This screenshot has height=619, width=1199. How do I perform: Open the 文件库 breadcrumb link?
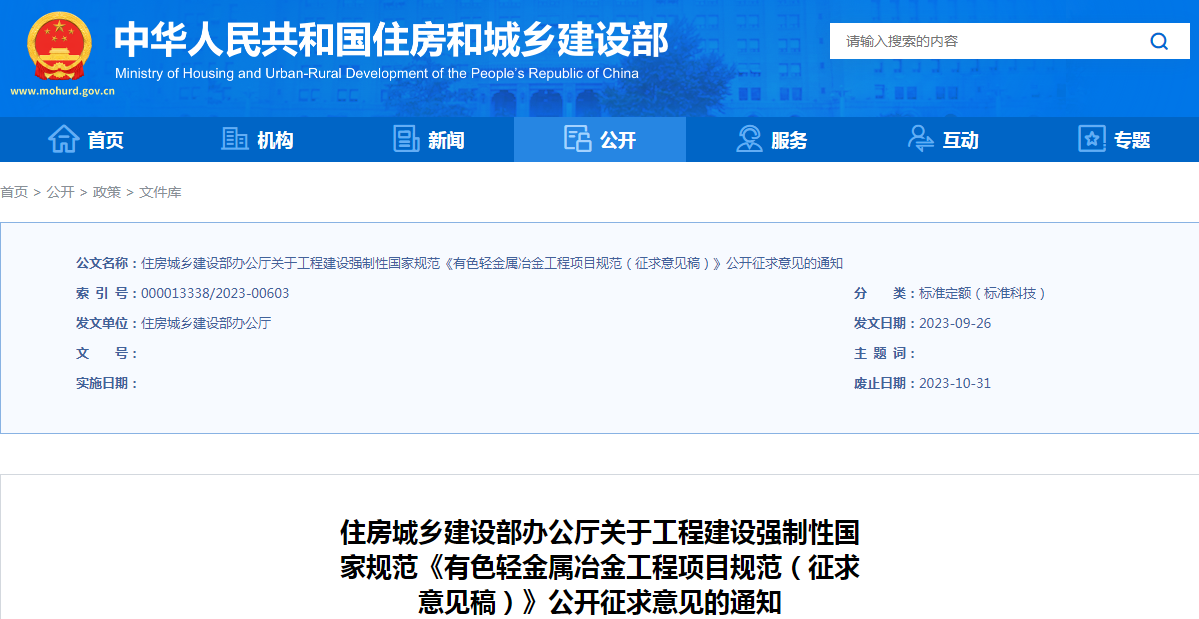[160, 192]
